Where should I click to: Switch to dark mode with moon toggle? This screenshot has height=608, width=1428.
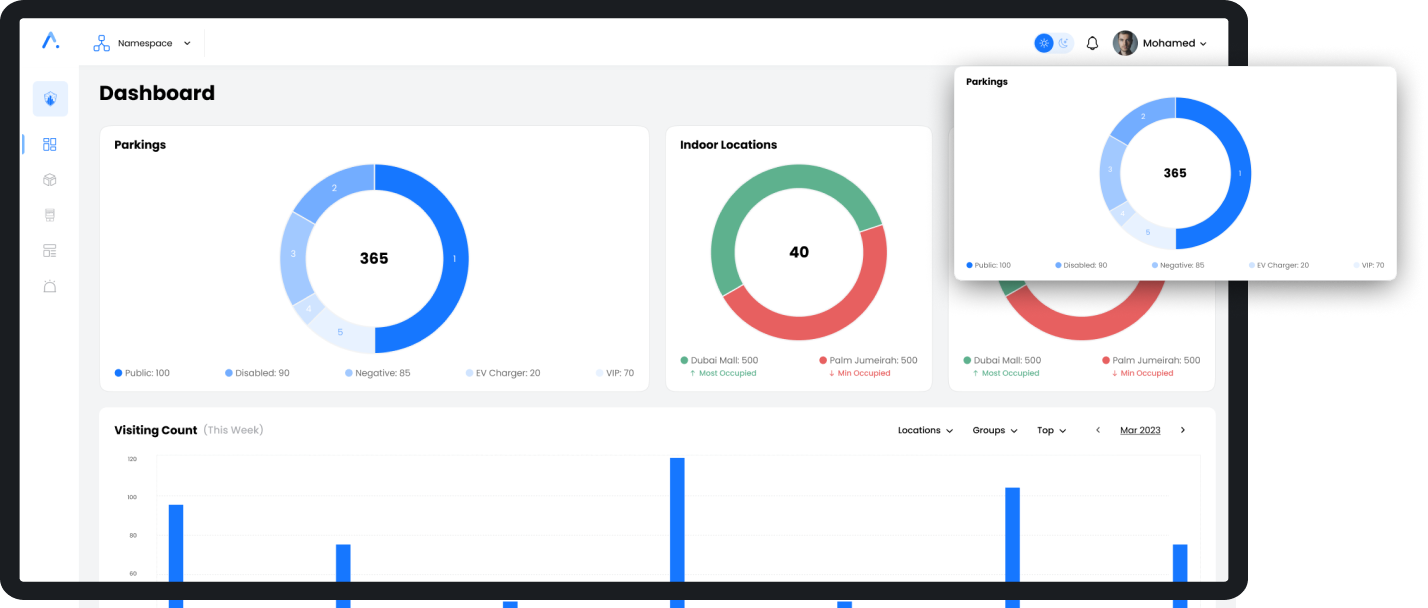[x=1064, y=43]
